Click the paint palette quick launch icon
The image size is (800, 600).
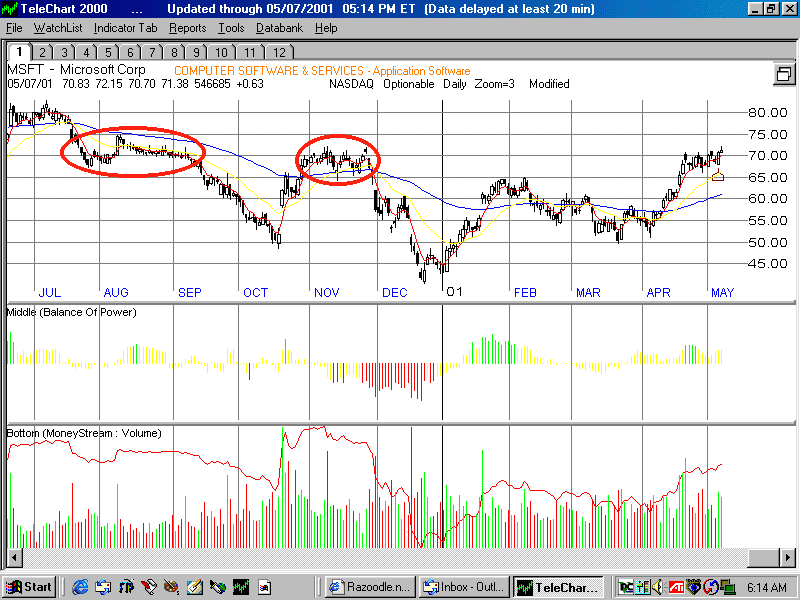[171, 587]
